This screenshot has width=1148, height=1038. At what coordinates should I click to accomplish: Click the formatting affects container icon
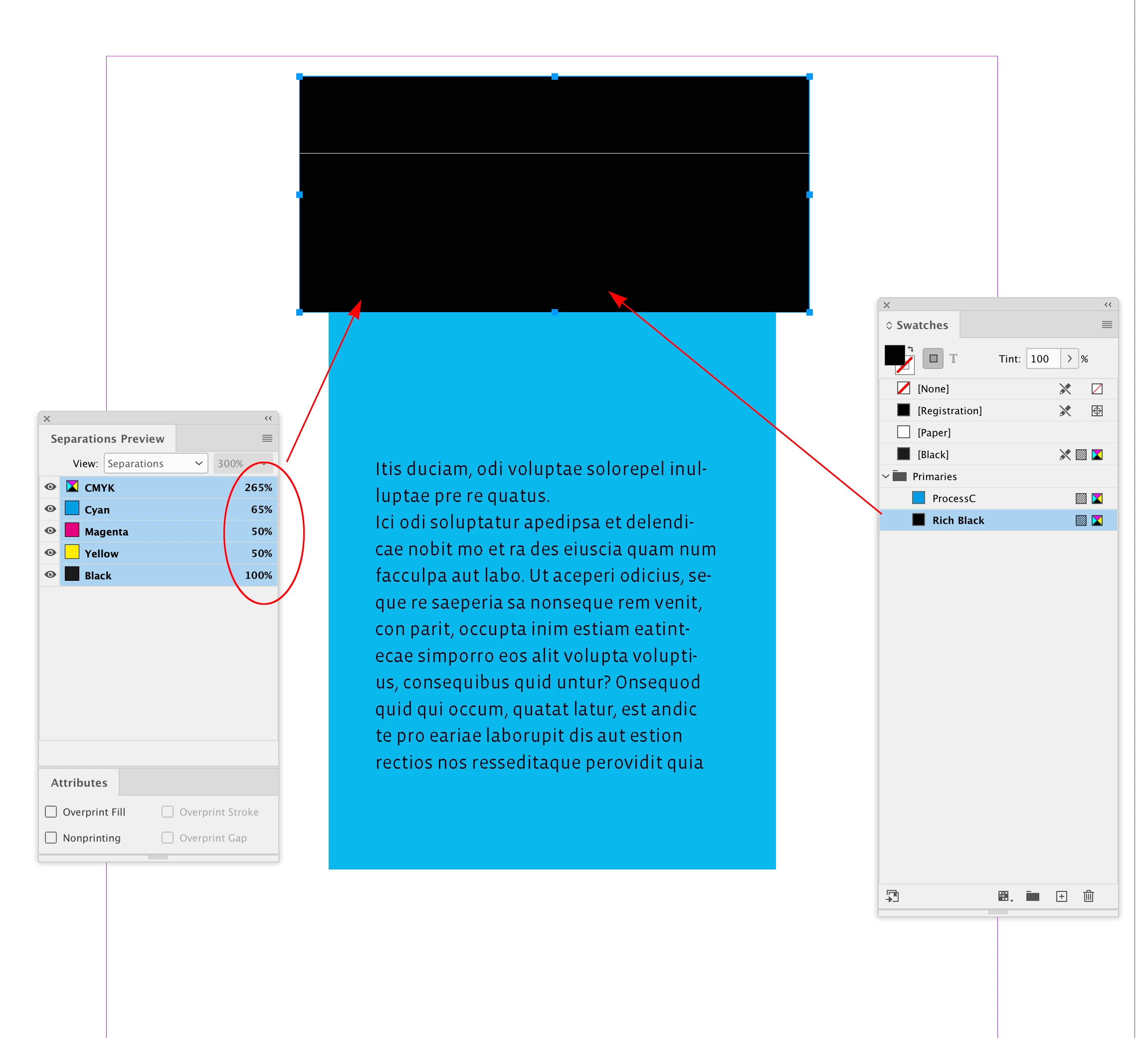tap(933, 359)
